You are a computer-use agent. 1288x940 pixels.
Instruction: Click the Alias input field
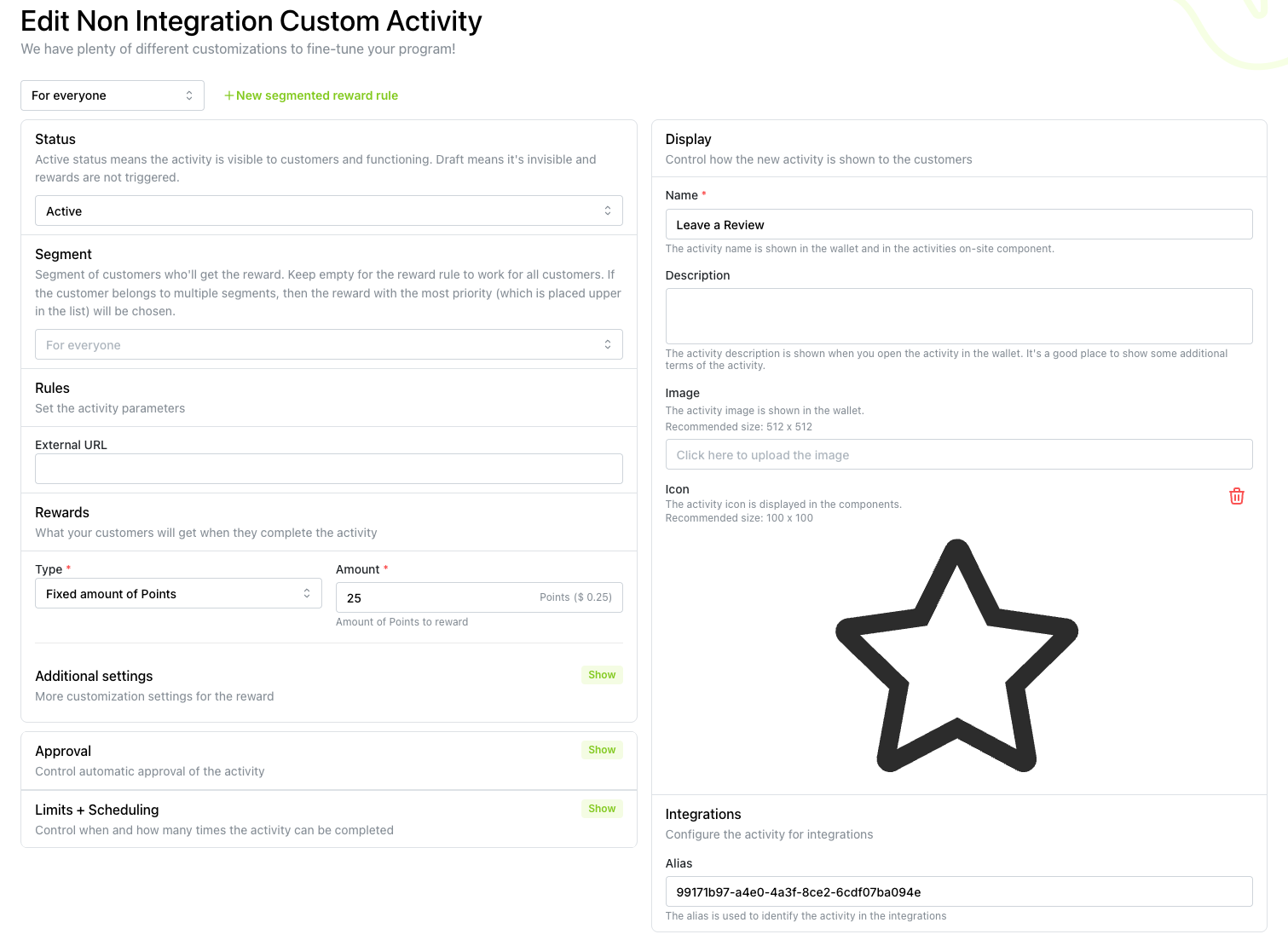coord(959,891)
